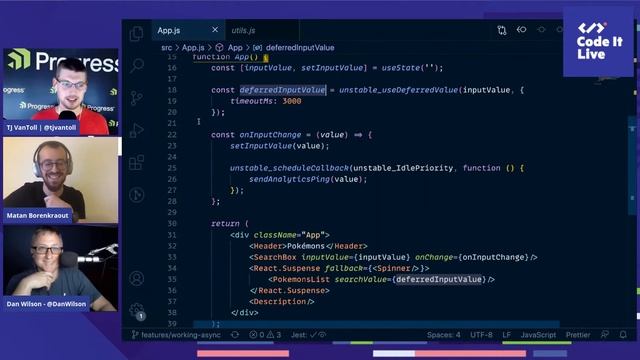Change indentation via Spaces: 4
Screen dimensions: 640x360
coord(443,335)
